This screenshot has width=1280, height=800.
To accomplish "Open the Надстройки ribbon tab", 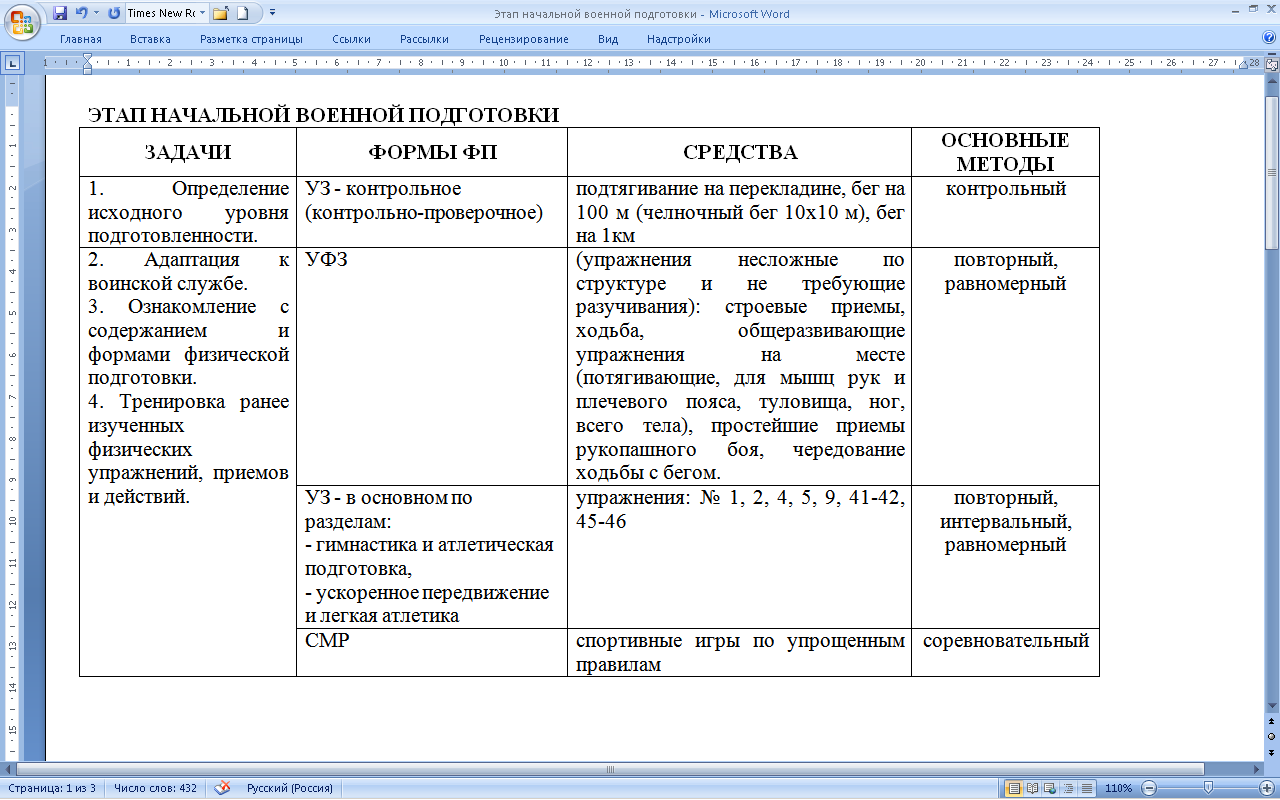I will tap(679, 39).
